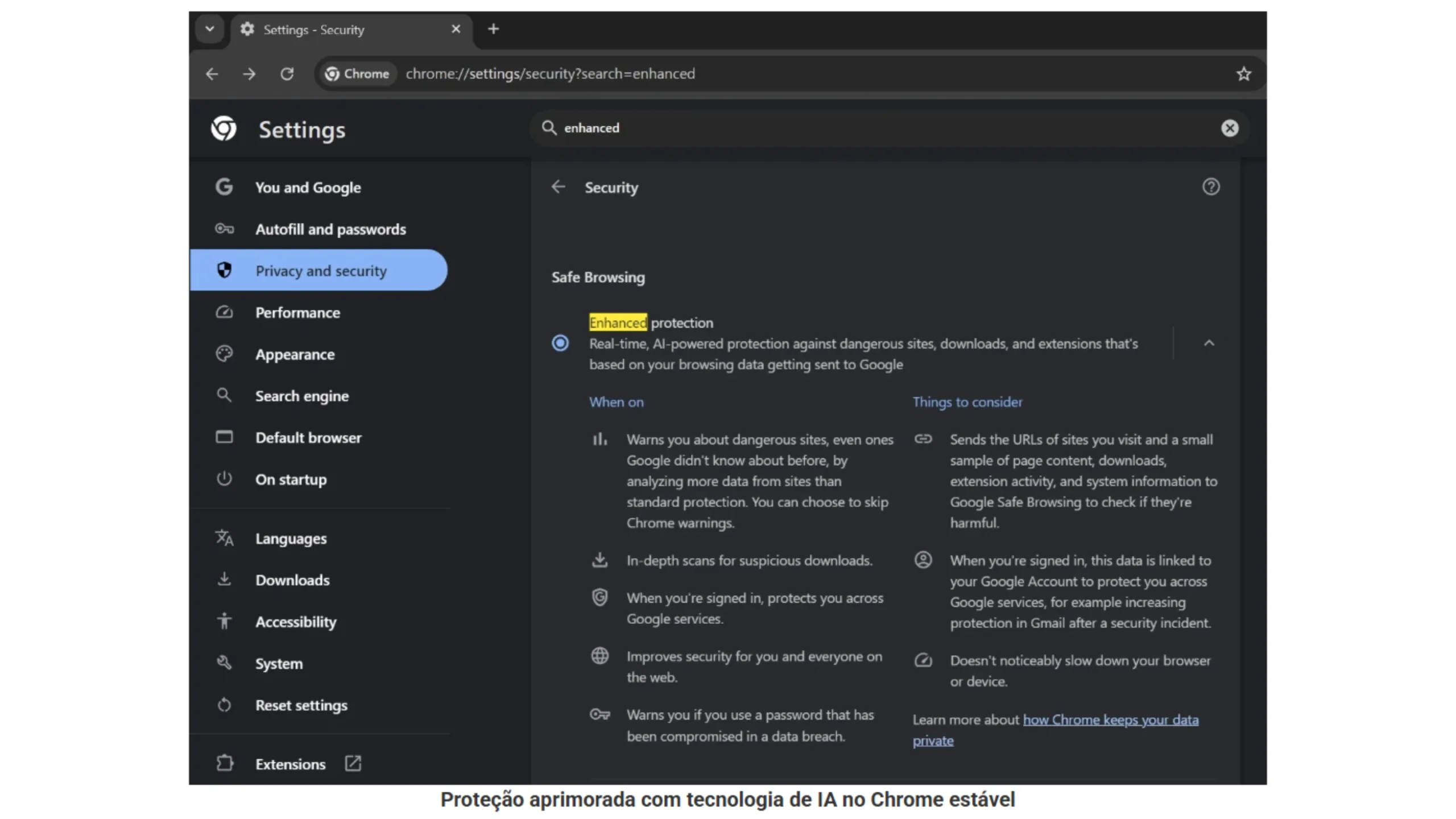Open Languages settings

318,538
